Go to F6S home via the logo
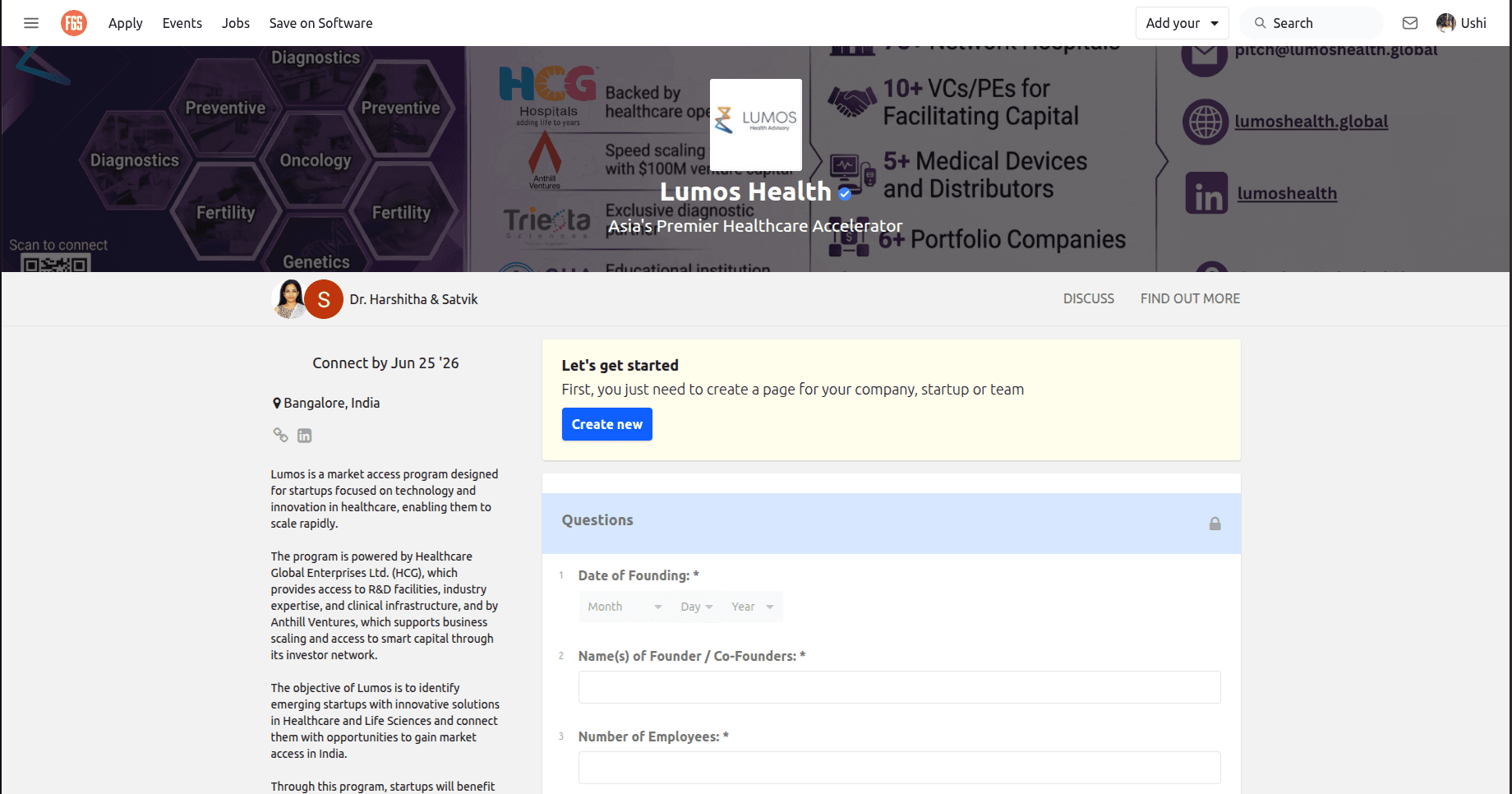 74,23
